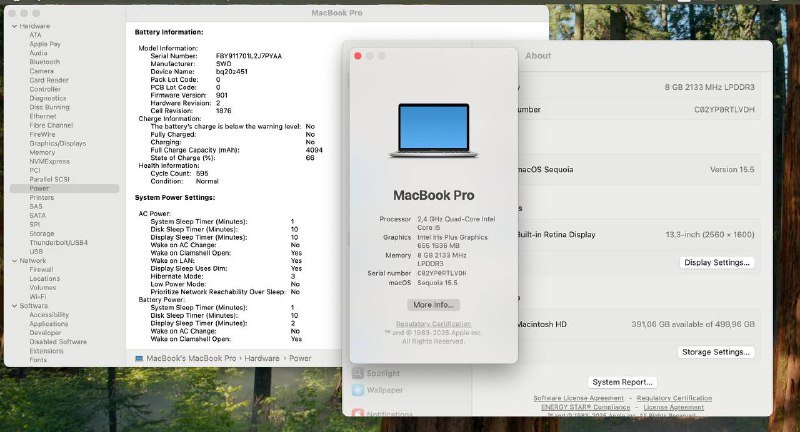Select Disc Burning in the sidebar

49,108
